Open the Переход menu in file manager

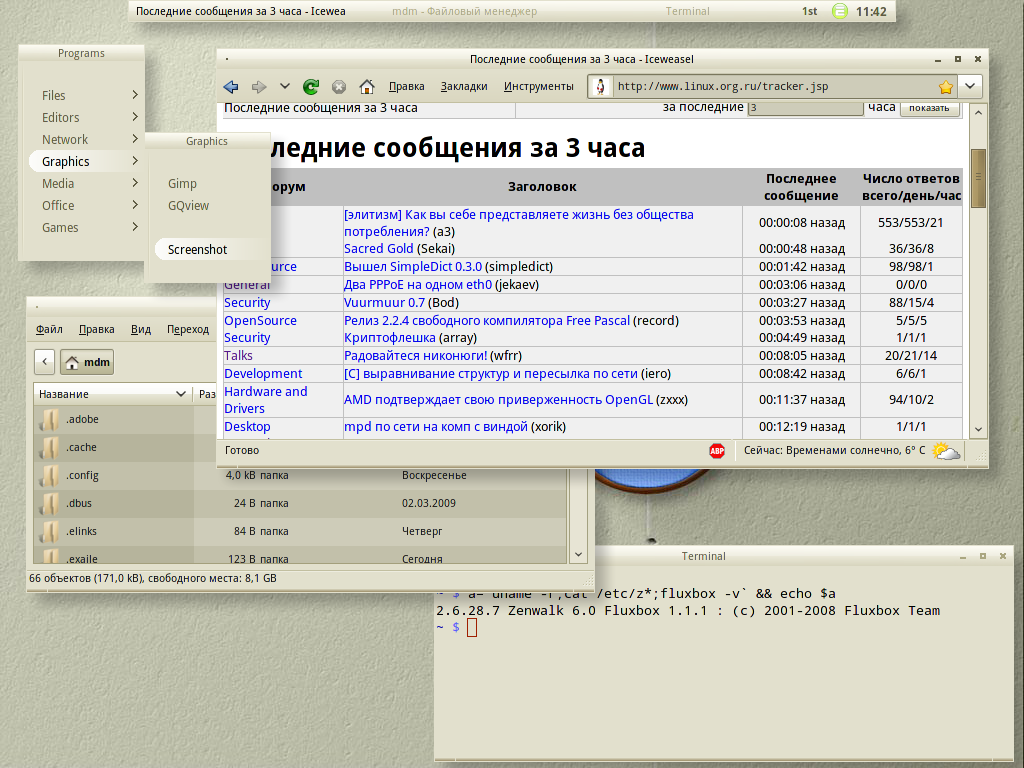(x=187, y=329)
